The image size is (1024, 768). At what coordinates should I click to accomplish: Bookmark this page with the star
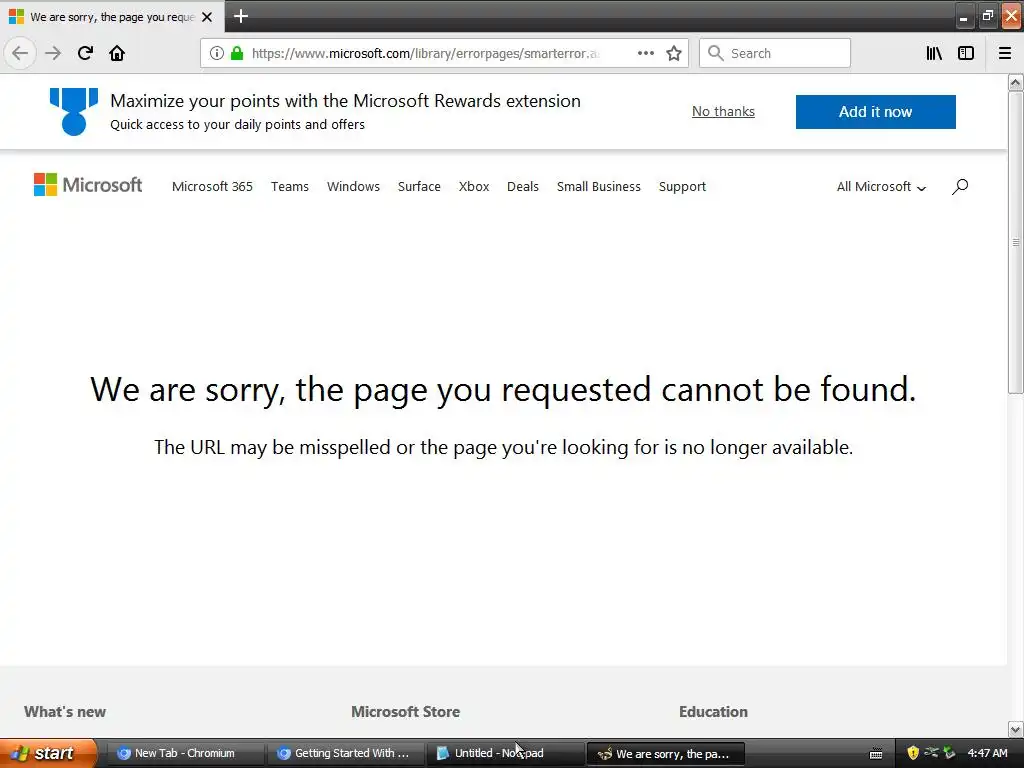(674, 53)
